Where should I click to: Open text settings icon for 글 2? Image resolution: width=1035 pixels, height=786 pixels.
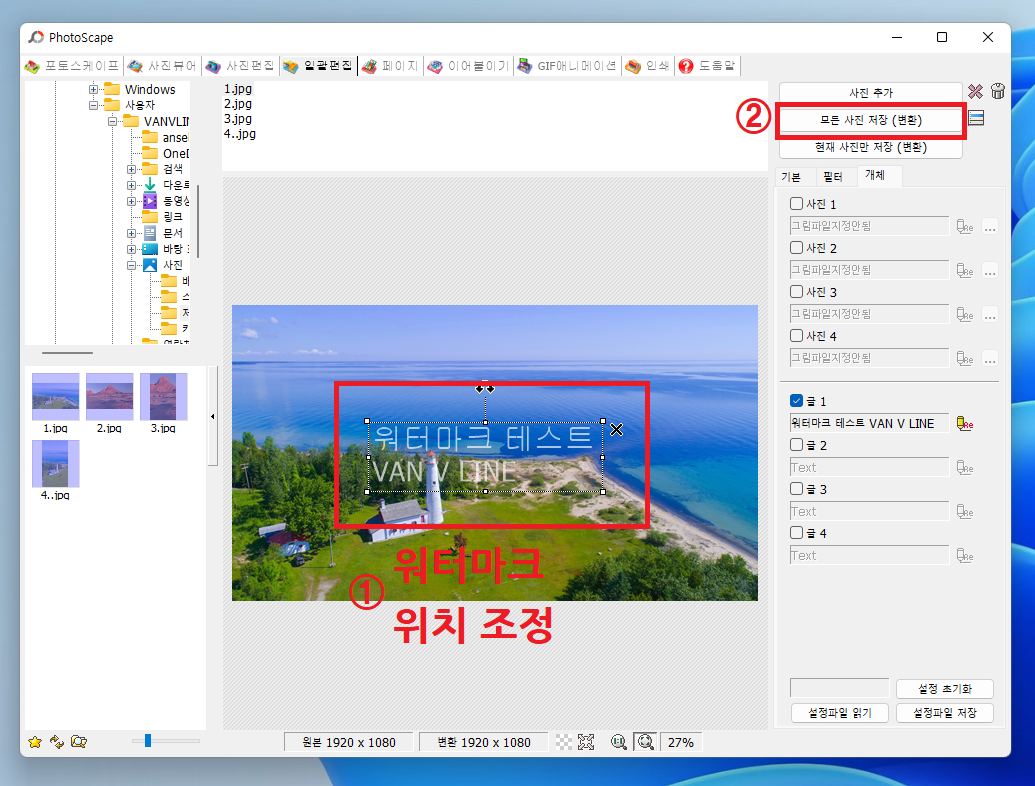[x=965, y=467]
